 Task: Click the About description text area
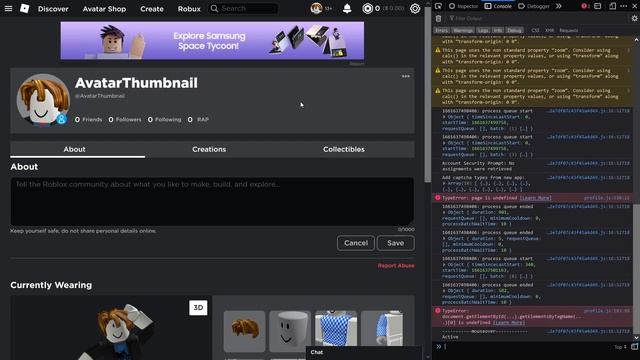coord(212,201)
